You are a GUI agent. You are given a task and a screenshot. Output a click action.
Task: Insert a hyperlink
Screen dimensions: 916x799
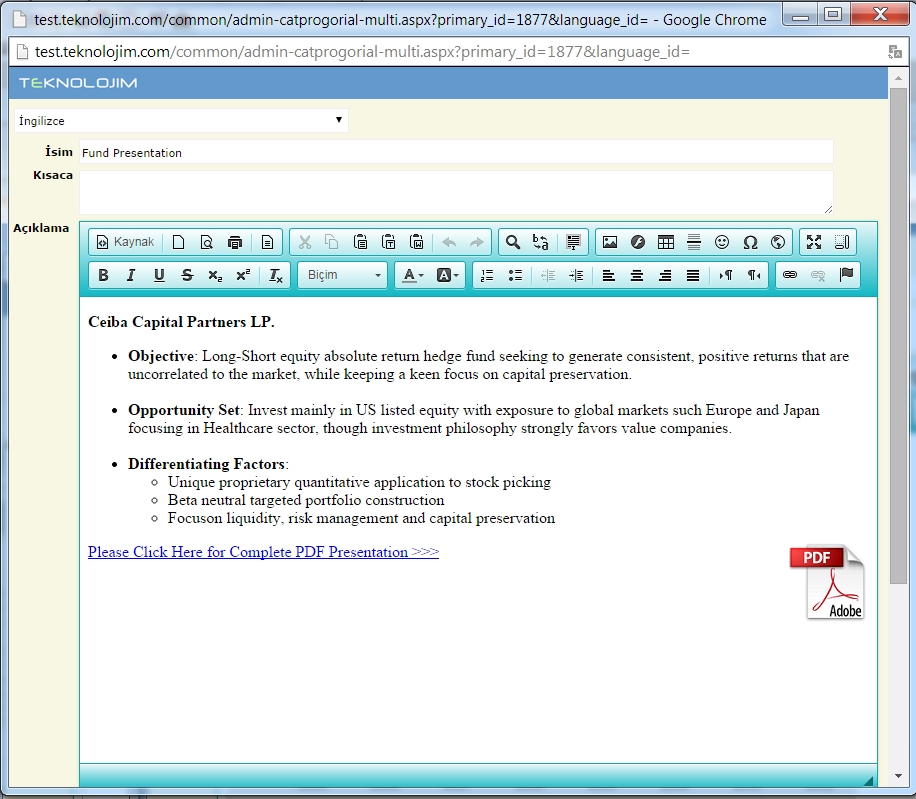(790, 275)
